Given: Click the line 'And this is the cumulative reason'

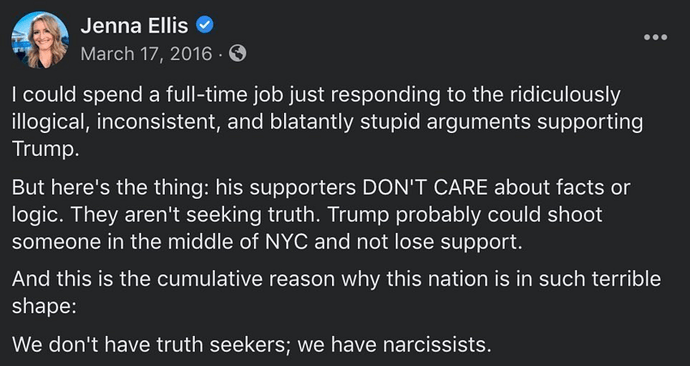Looking at the screenshot, I should click(x=336, y=292).
